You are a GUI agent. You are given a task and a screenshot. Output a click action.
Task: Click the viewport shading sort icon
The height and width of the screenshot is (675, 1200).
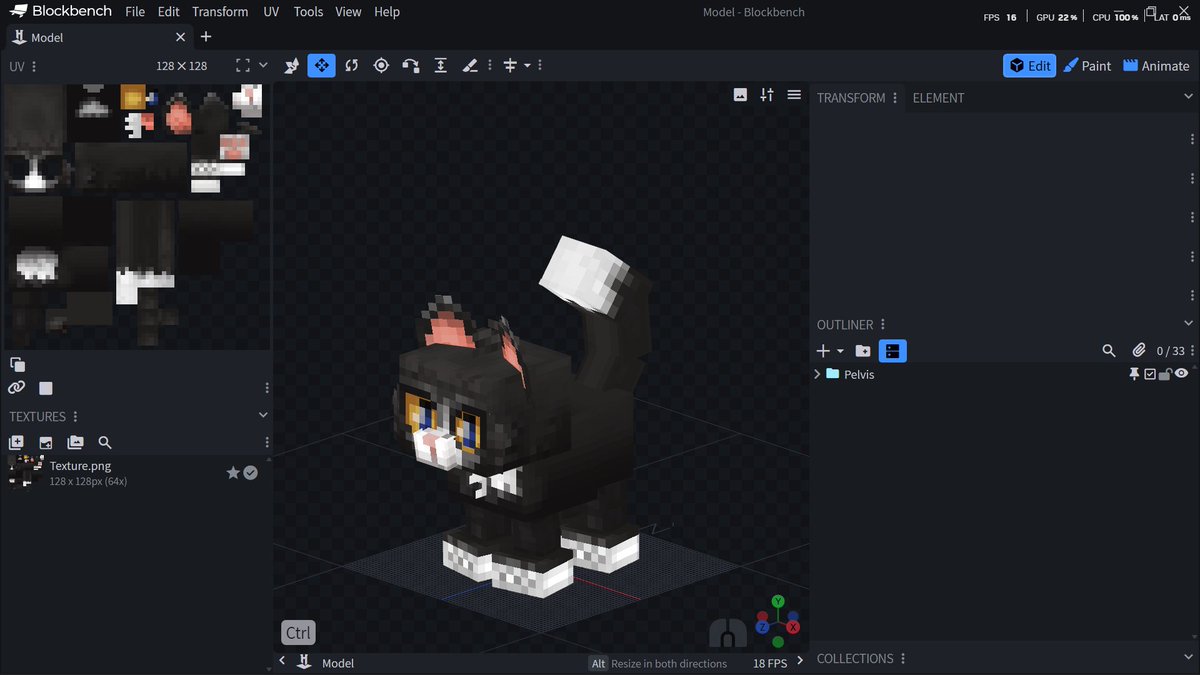click(767, 95)
